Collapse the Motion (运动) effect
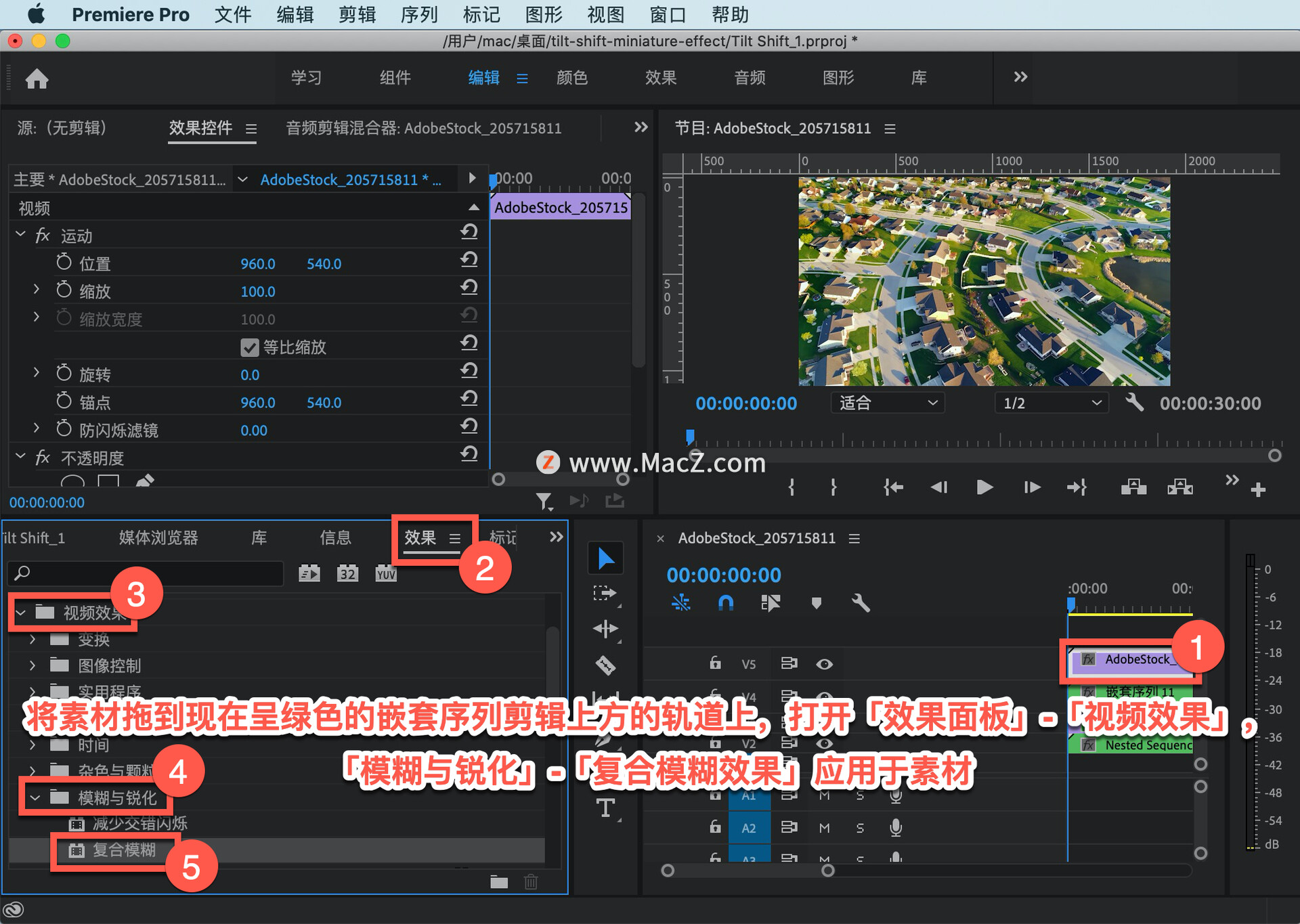1300x924 pixels. click(20, 234)
